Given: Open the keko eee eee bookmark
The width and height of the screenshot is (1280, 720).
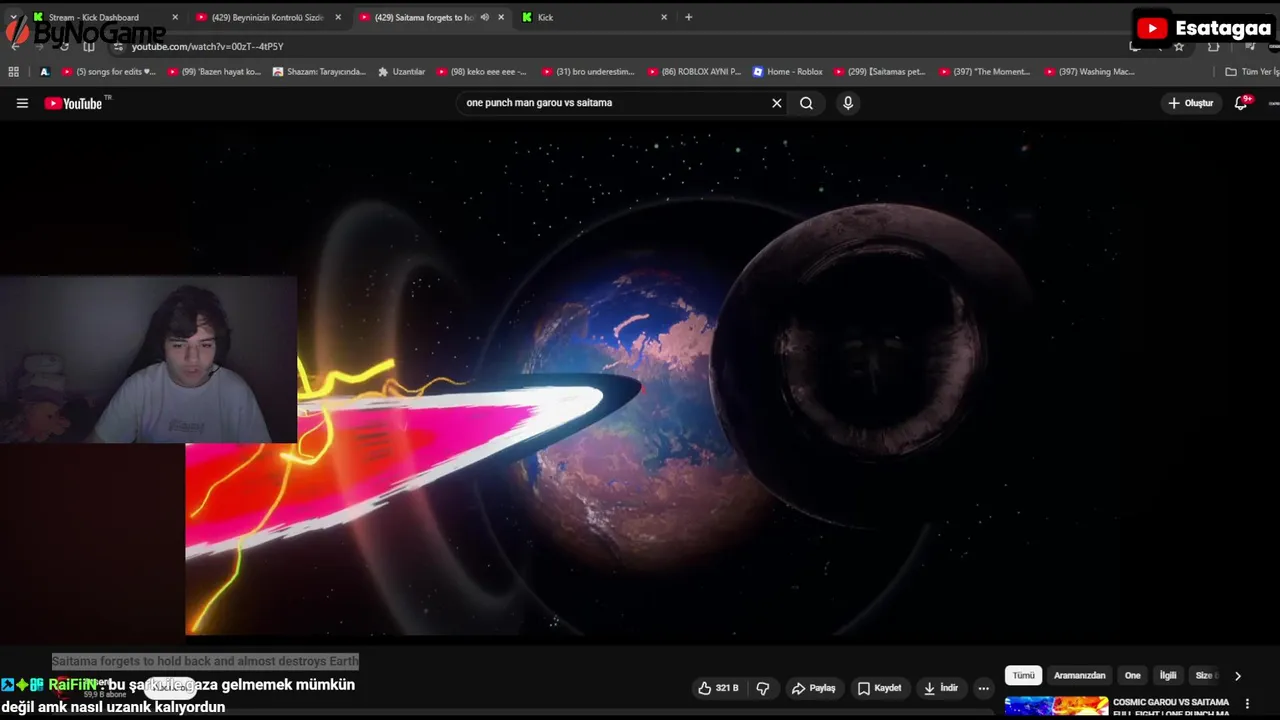Looking at the screenshot, I should pos(481,72).
